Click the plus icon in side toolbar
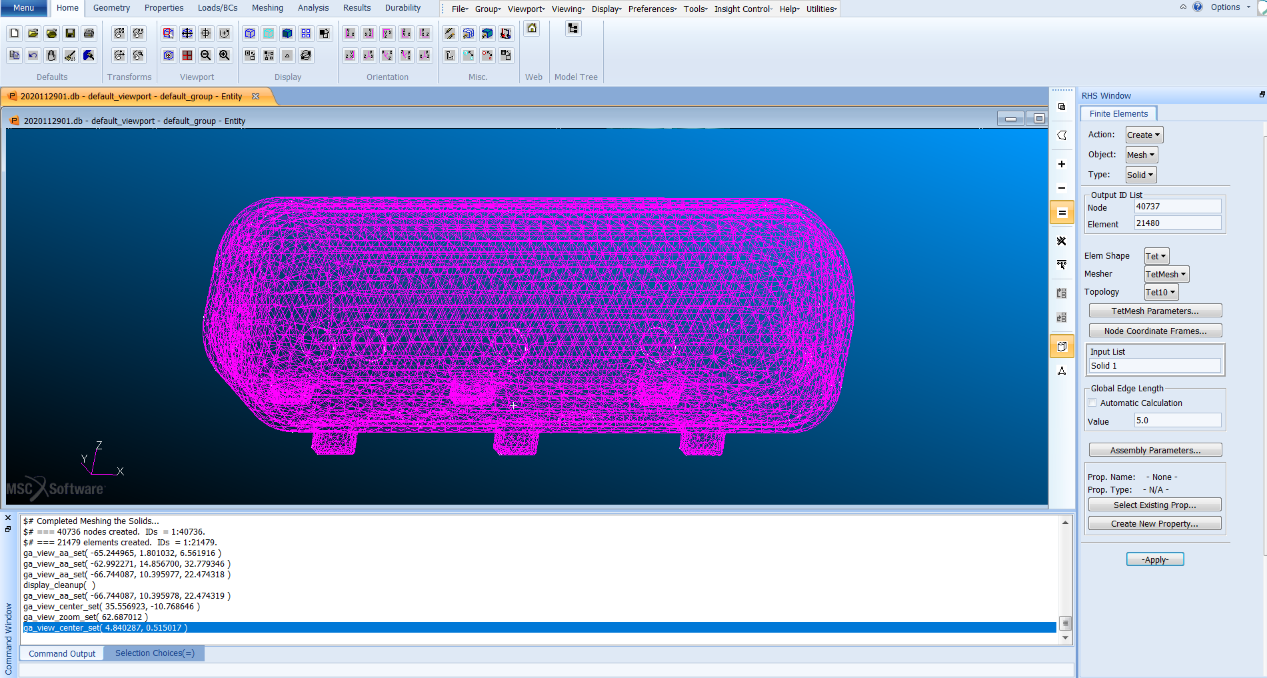1267x678 pixels. 1062,164
